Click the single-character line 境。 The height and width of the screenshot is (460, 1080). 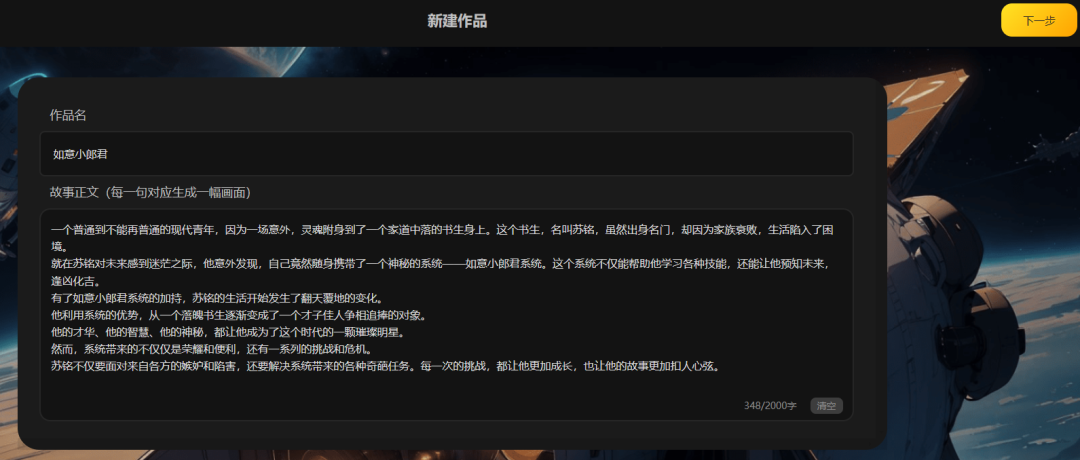click(58, 247)
